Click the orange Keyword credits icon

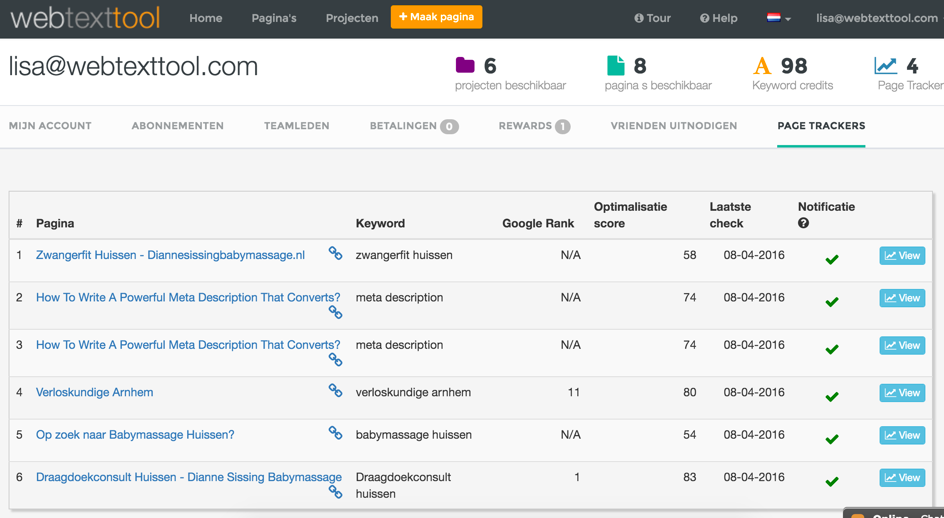click(x=762, y=67)
